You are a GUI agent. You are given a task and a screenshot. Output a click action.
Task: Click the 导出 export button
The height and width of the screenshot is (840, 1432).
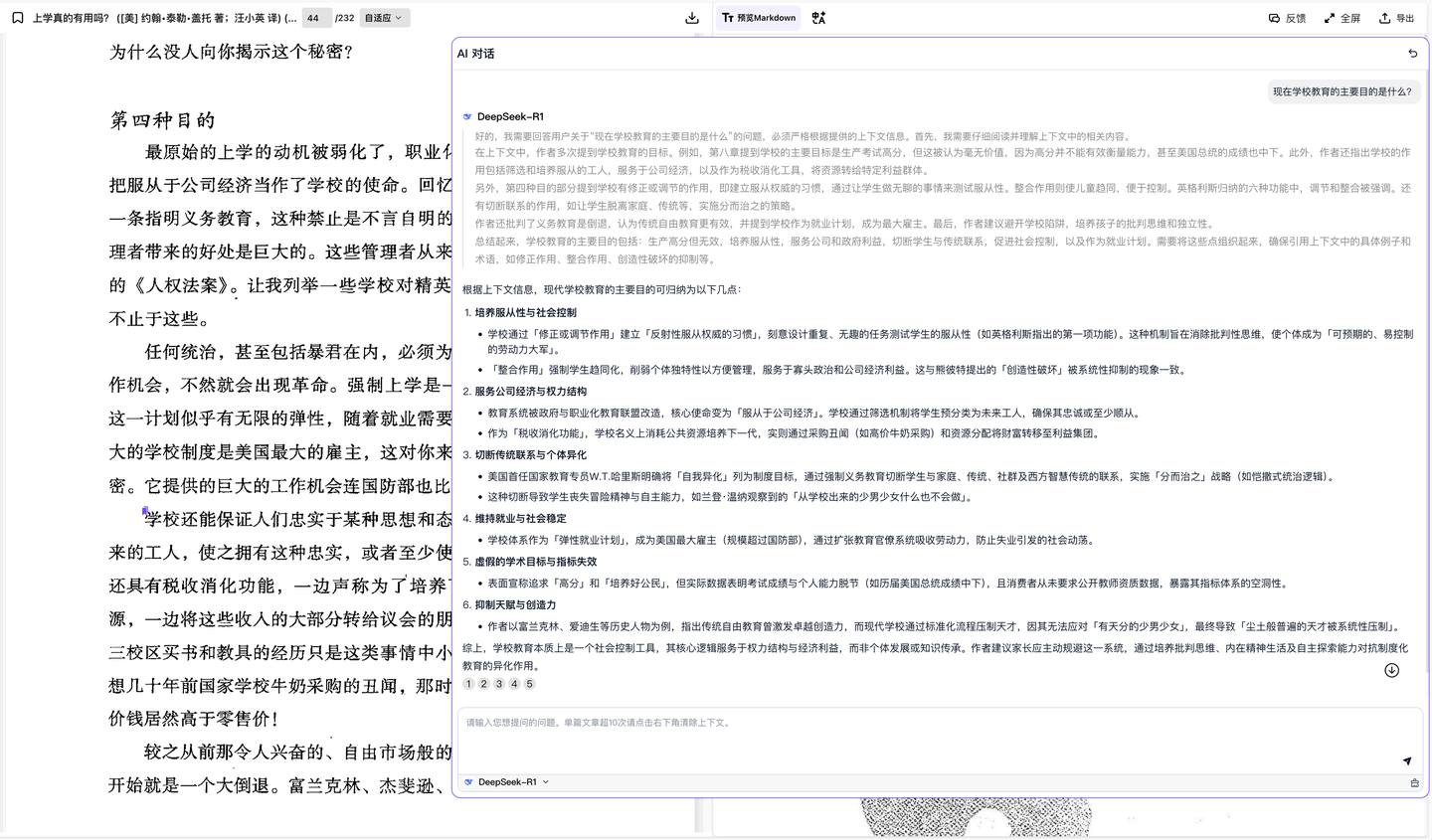(1396, 18)
